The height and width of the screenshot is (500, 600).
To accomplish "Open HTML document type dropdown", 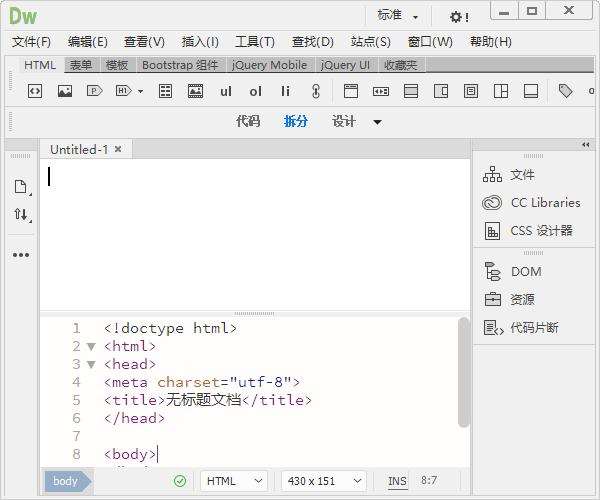I will tap(234, 481).
